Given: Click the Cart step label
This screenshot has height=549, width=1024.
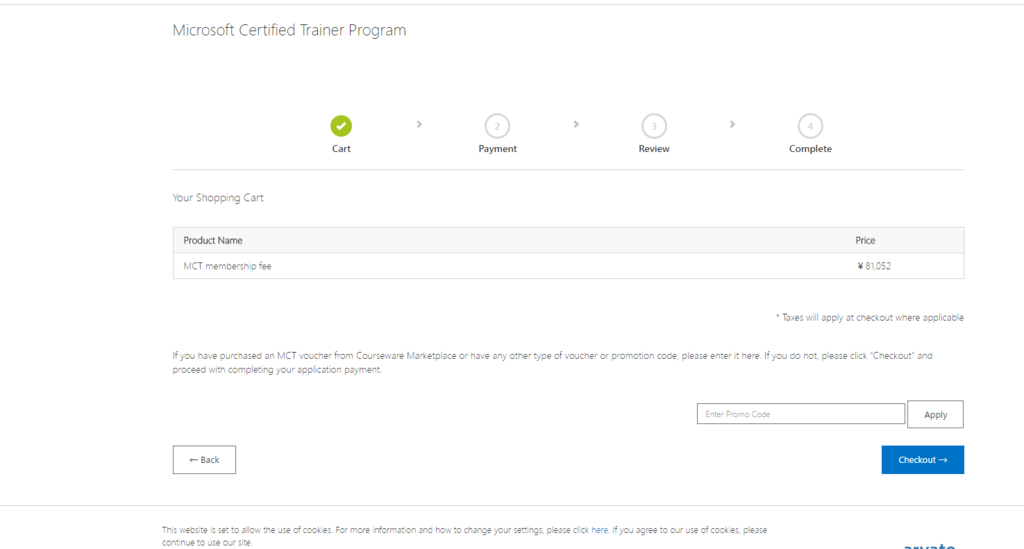Looking at the screenshot, I should pos(341,149).
